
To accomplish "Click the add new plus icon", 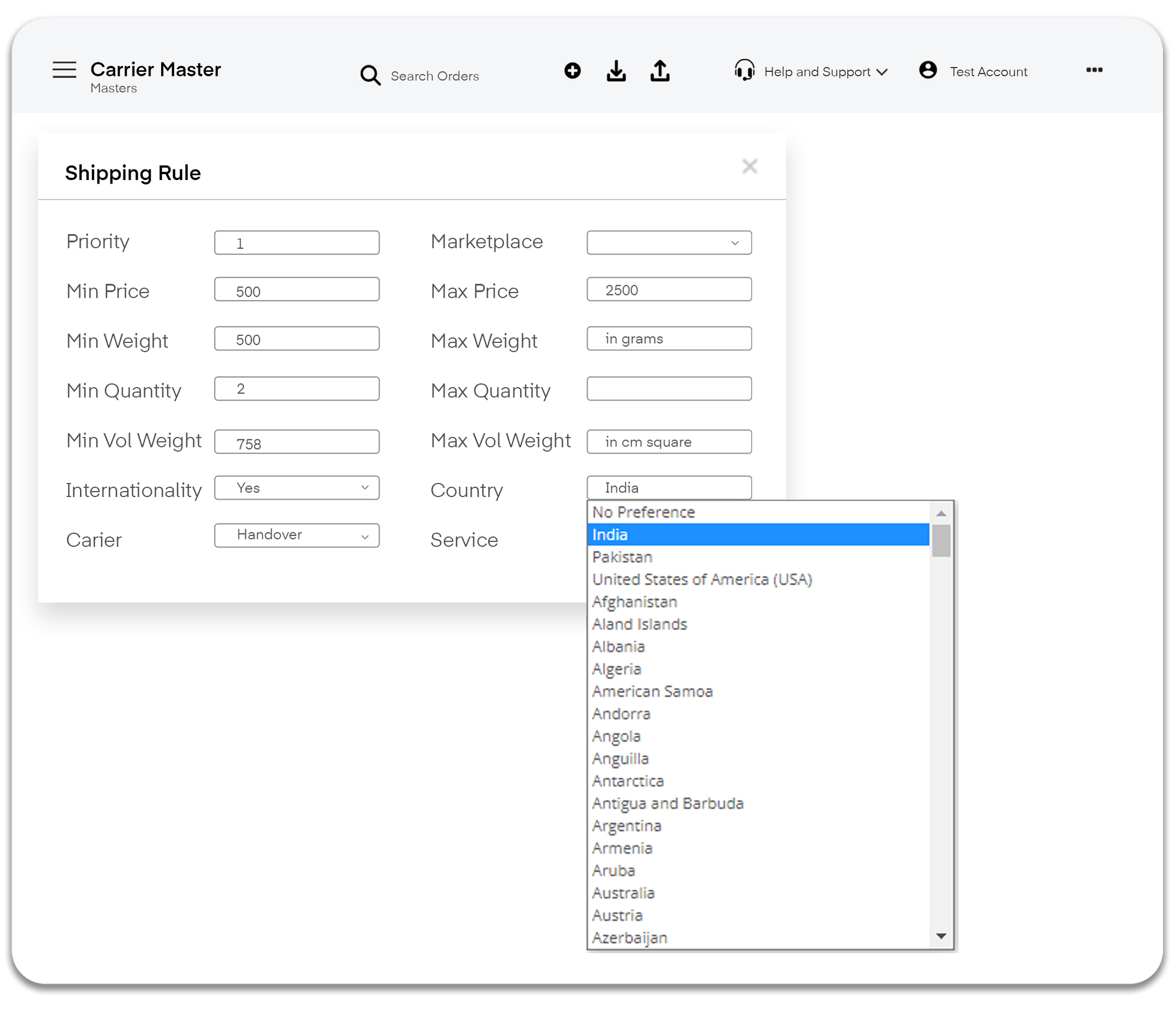I will [572, 71].
